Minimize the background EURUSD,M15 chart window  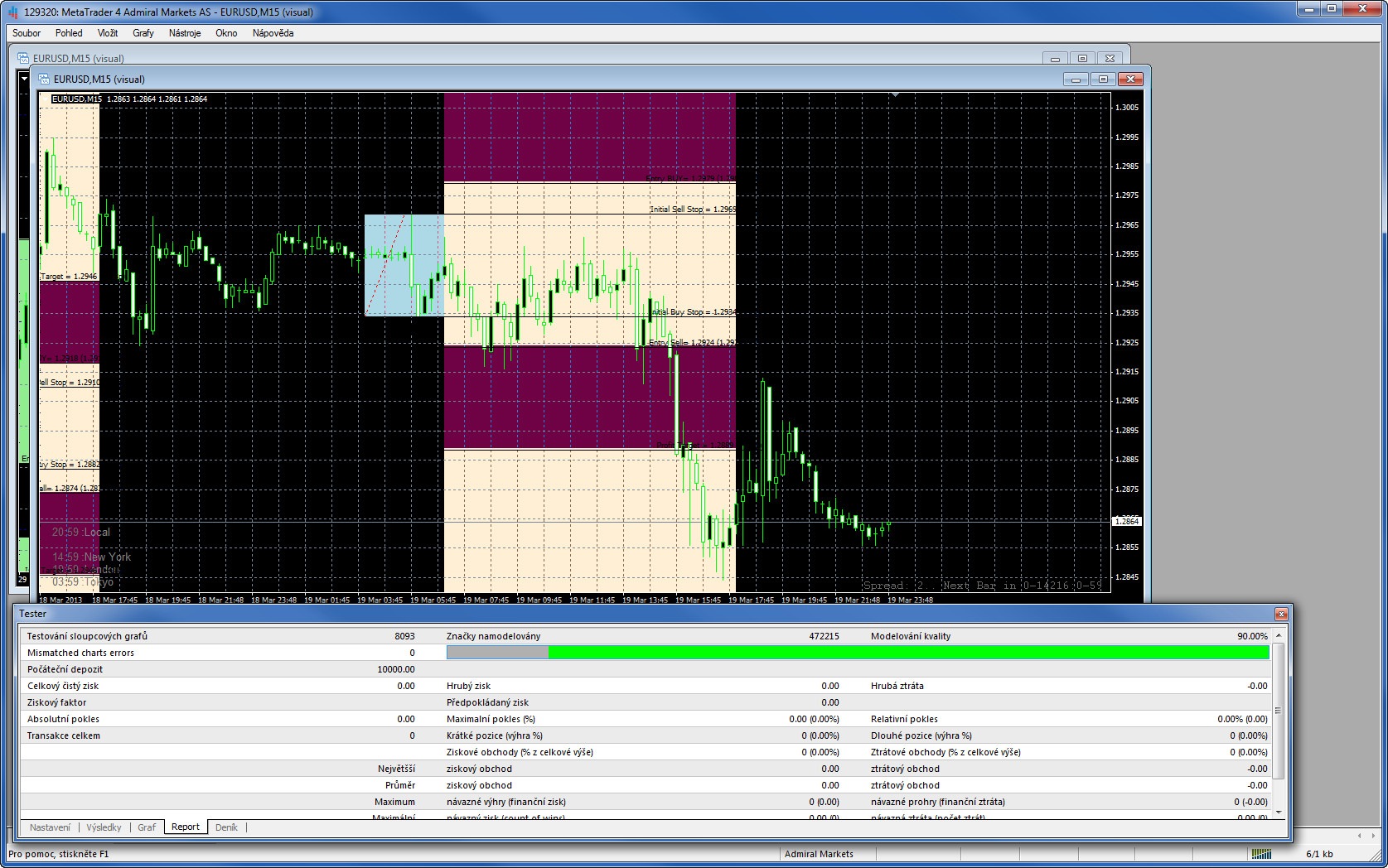tap(1055, 59)
